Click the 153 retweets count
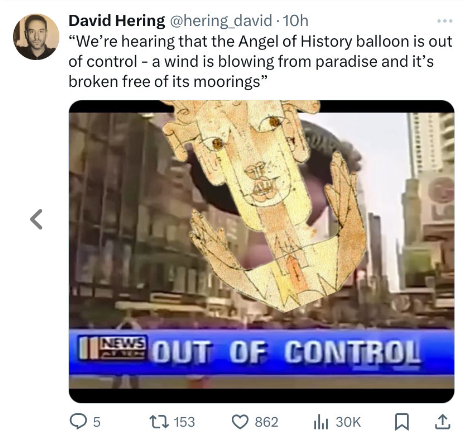This screenshot has width=469, height=443. coord(184,422)
